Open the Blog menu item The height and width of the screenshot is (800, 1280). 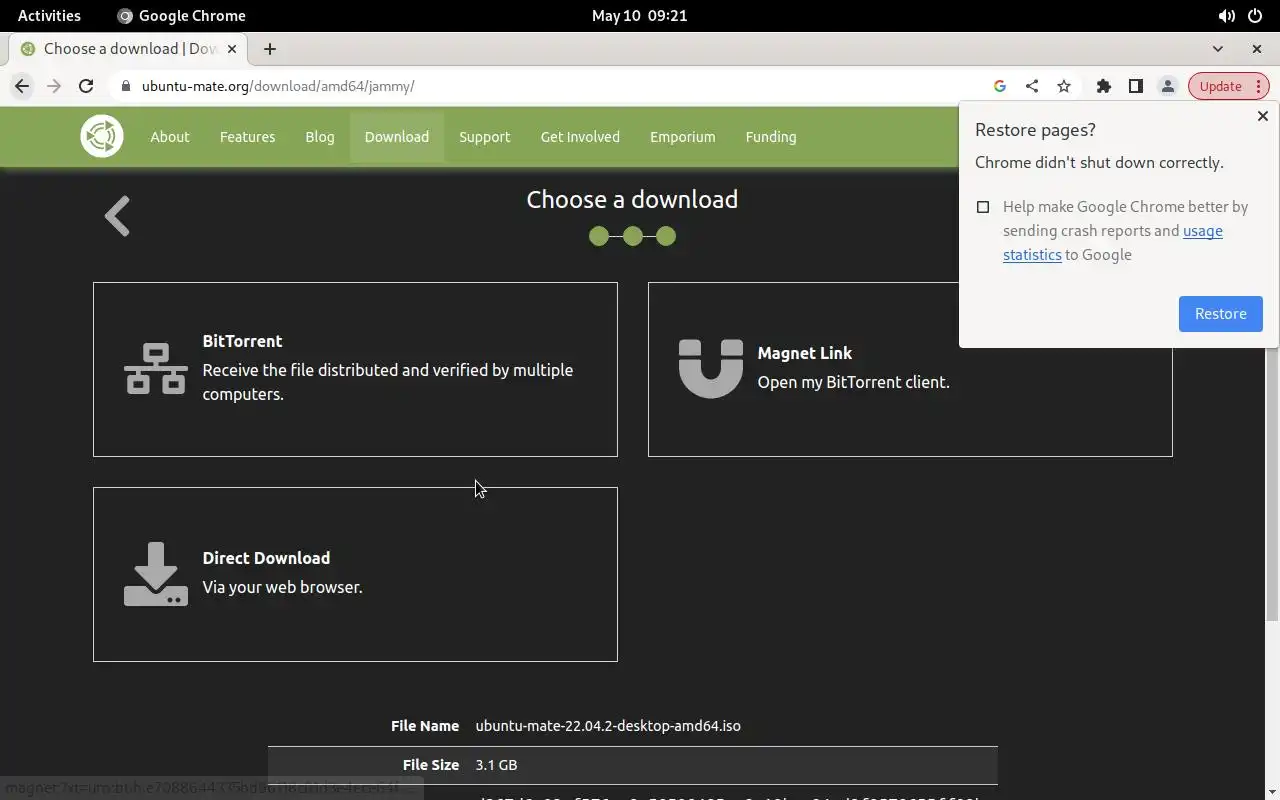coord(320,137)
